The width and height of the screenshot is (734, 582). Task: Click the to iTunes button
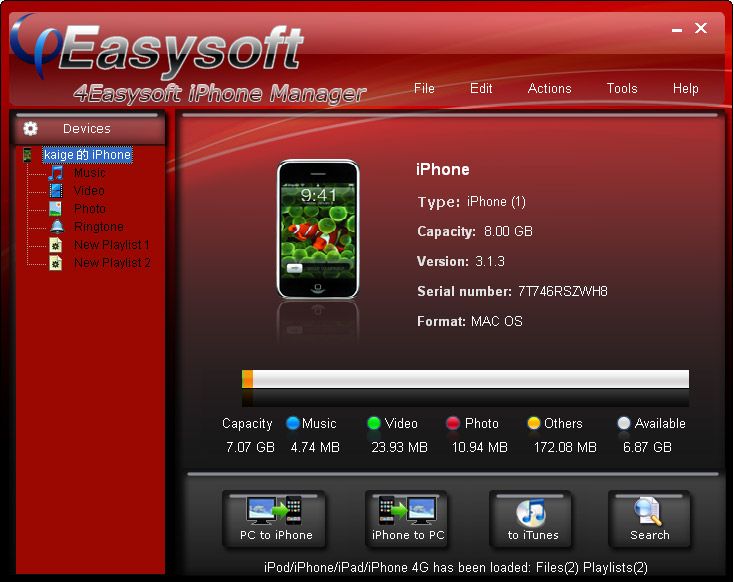point(531,519)
